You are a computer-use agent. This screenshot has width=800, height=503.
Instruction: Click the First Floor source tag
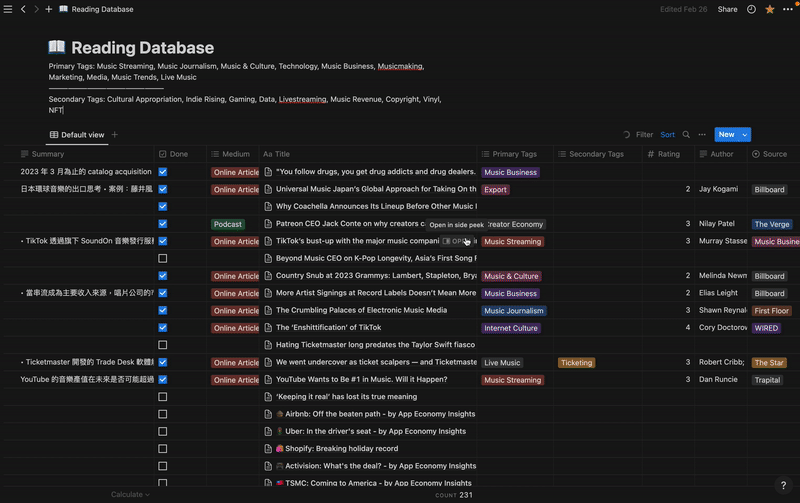(x=771, y=311)
